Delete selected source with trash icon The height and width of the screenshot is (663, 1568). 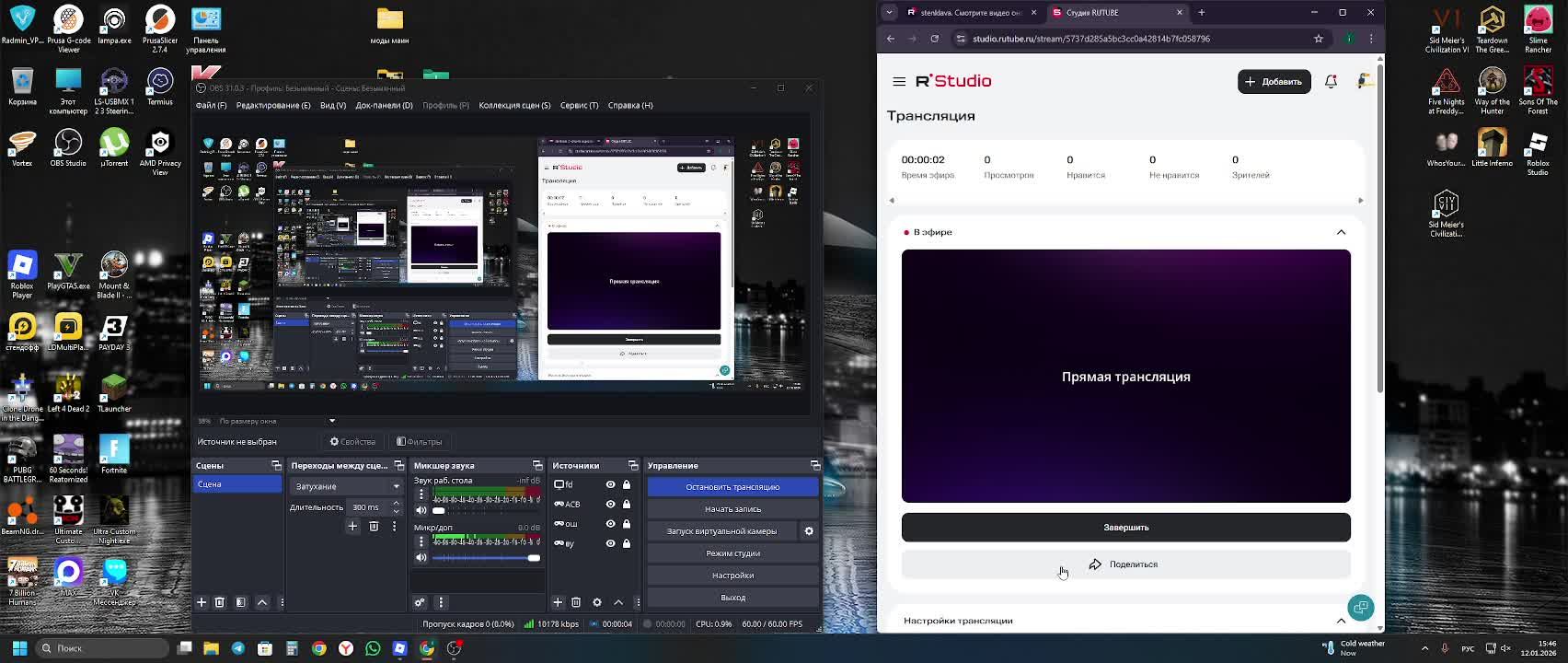576,602
